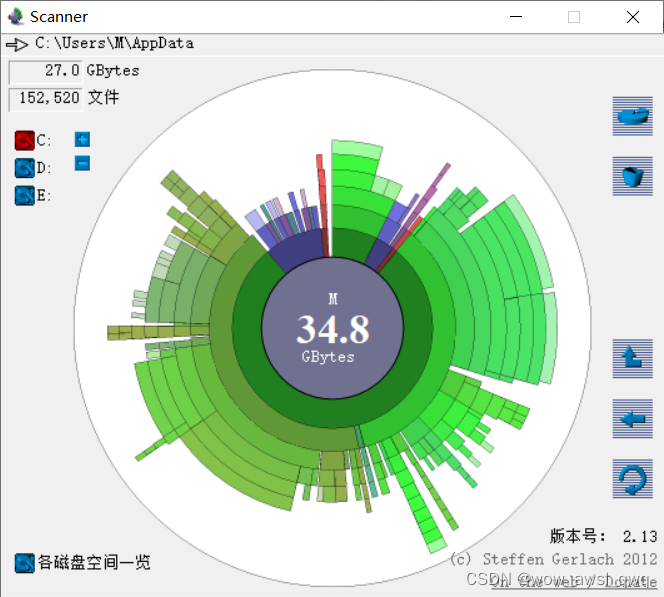The image size is (664, 597).
Task: Click the 152,520 文件 file count field
Action: click(46, 99)
